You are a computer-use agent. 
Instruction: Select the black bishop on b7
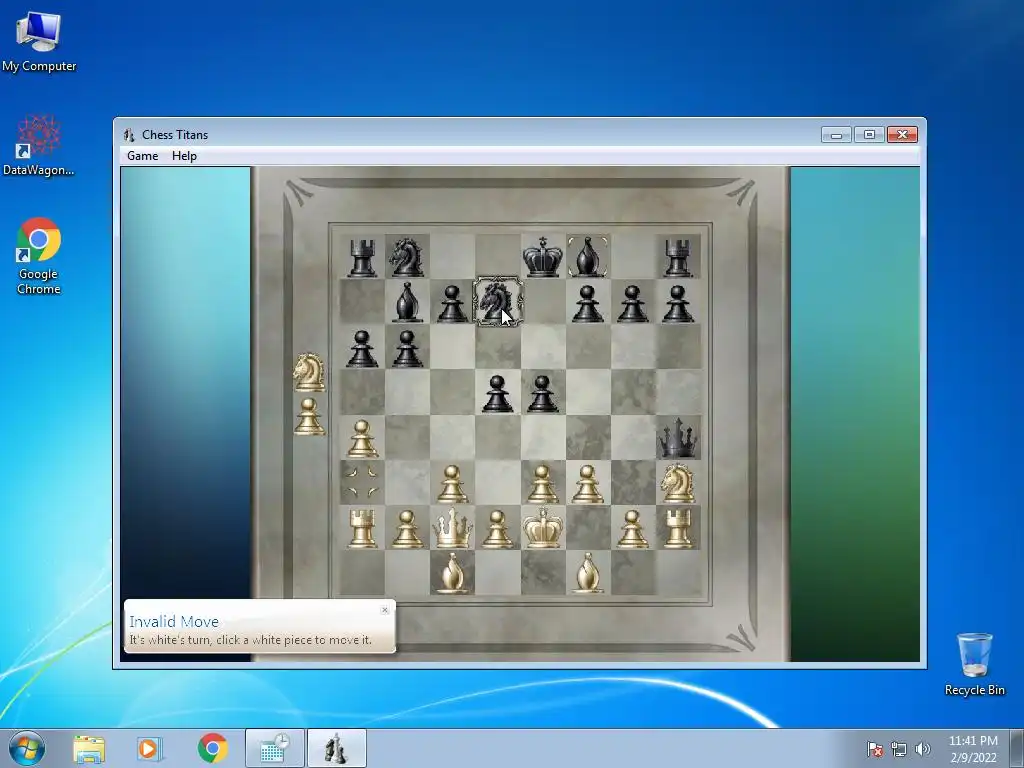click(407, 302)
